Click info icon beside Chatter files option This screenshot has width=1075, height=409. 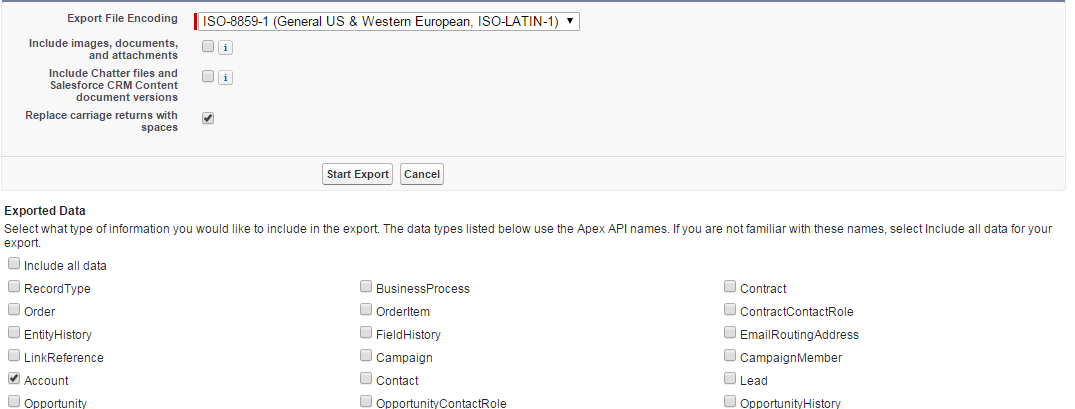tap(226, 77)
